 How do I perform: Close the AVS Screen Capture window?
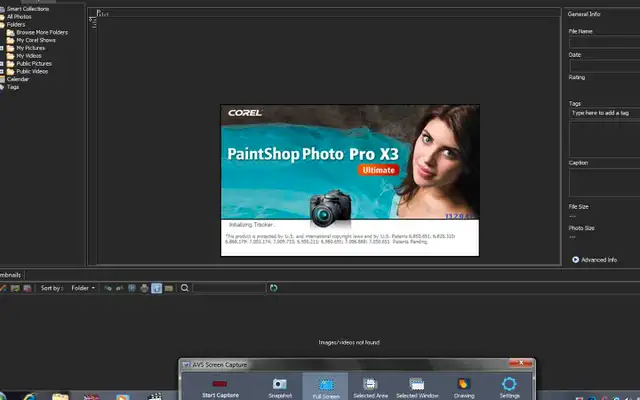[521, 363]
